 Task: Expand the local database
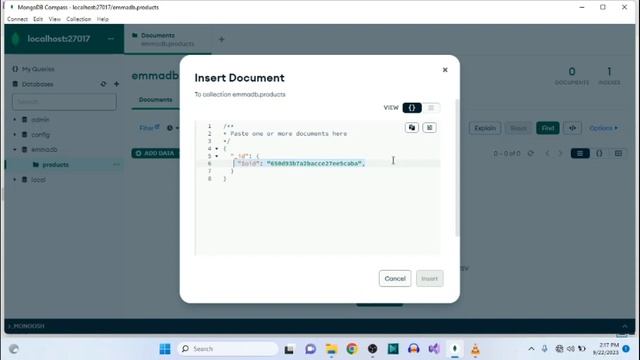coord(15,180)
